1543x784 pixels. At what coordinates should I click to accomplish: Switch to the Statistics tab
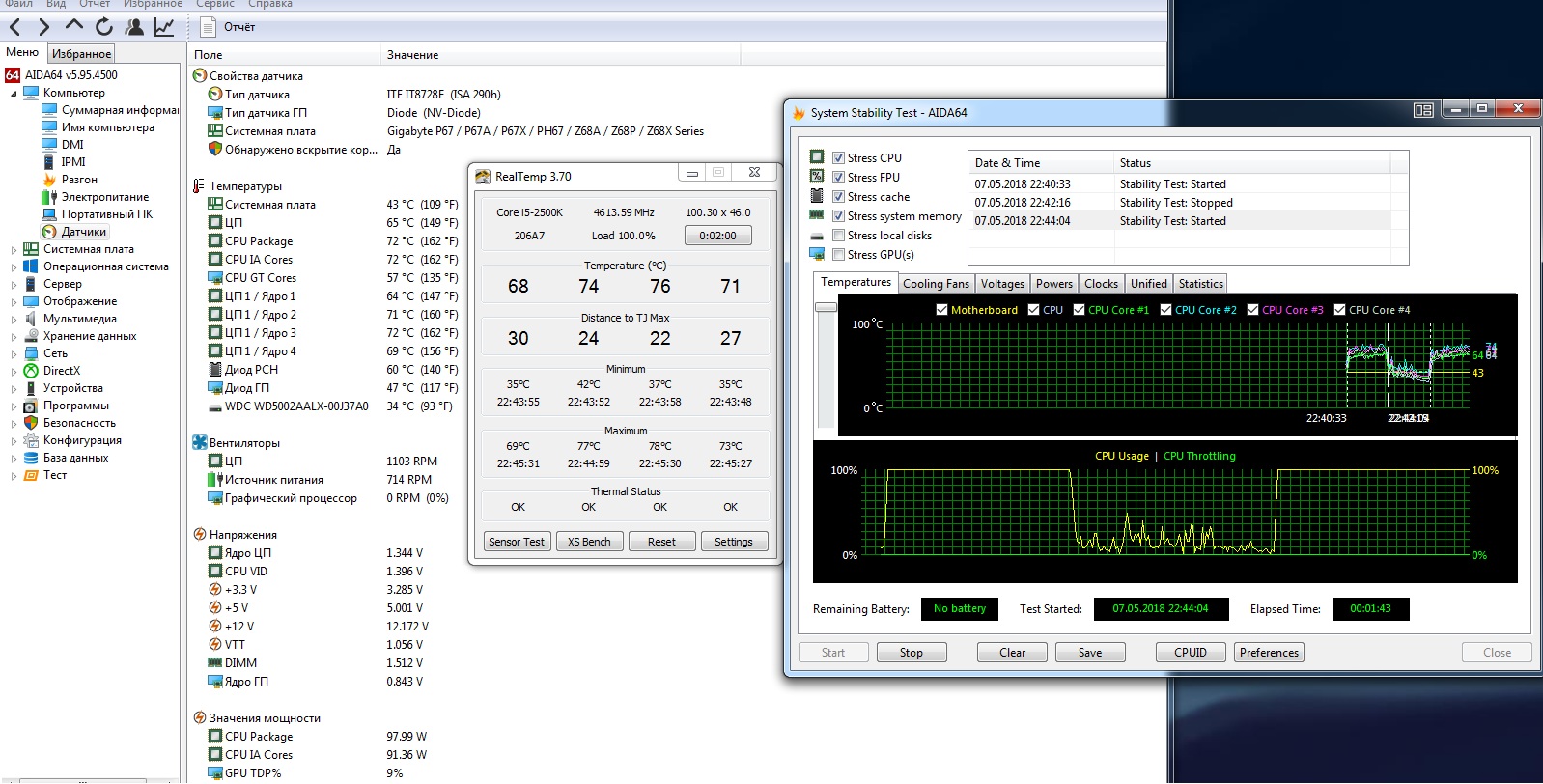(x=1200, y=284)
